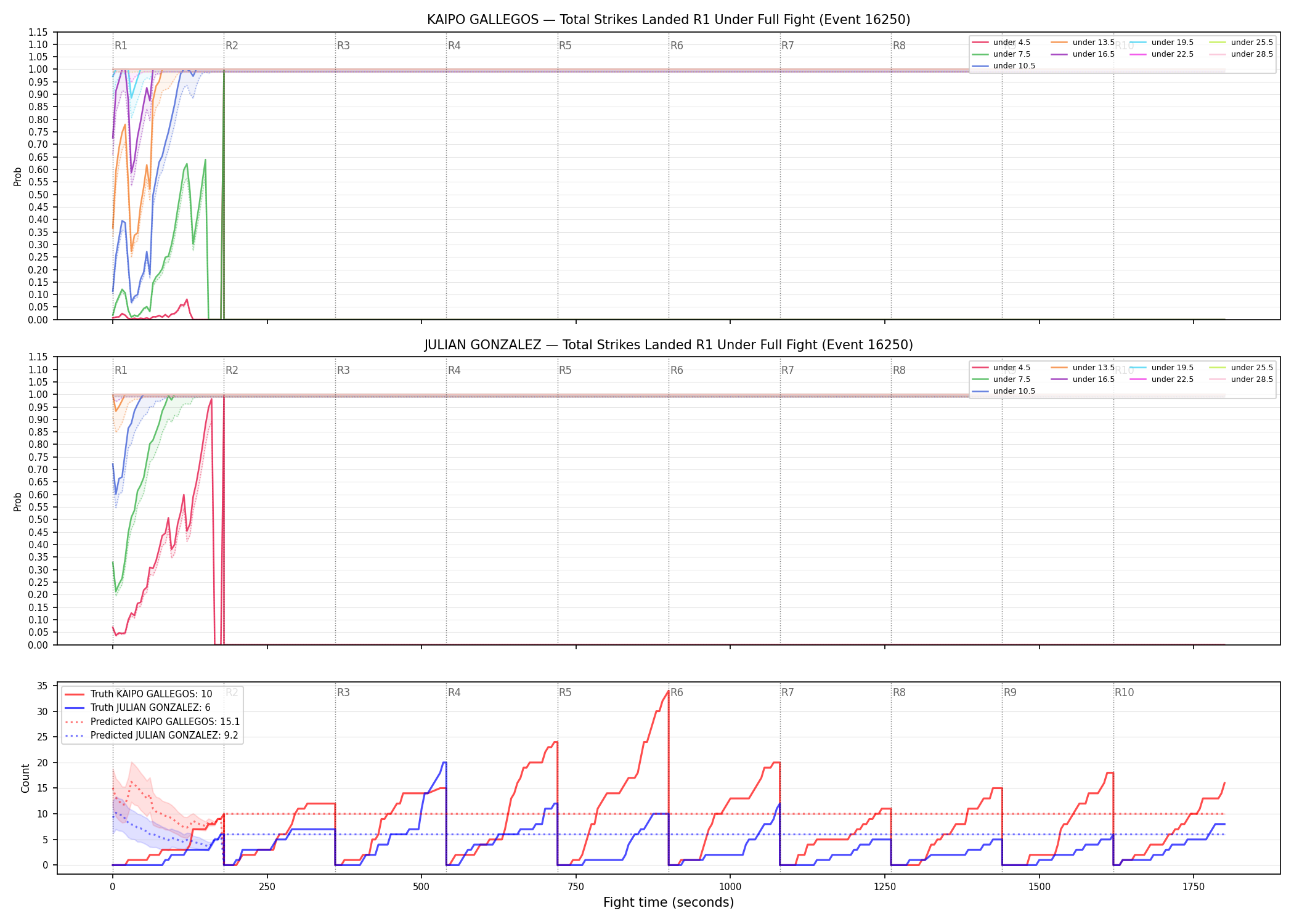Click the '0.50' tick on Kaipo Gallegos chart
Screen dimensions: 1294x924
[x=38, y=195]
